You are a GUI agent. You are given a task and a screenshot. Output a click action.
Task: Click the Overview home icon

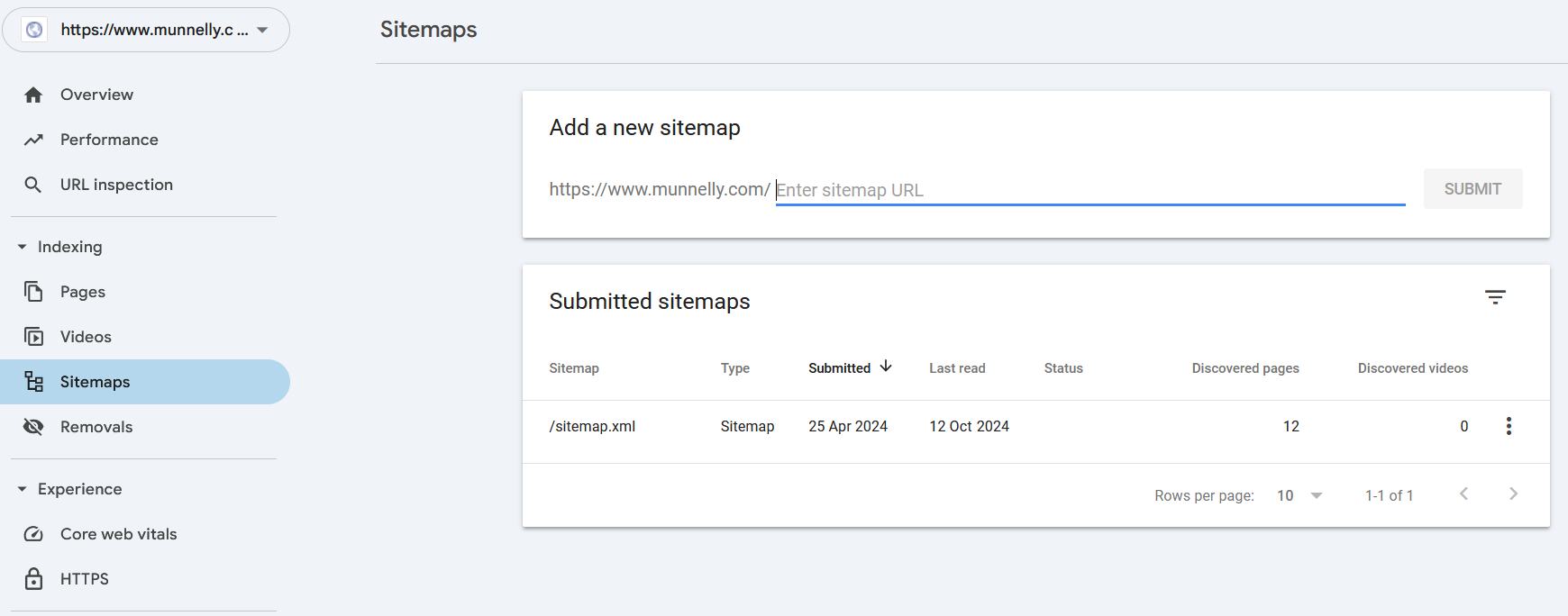33,95
